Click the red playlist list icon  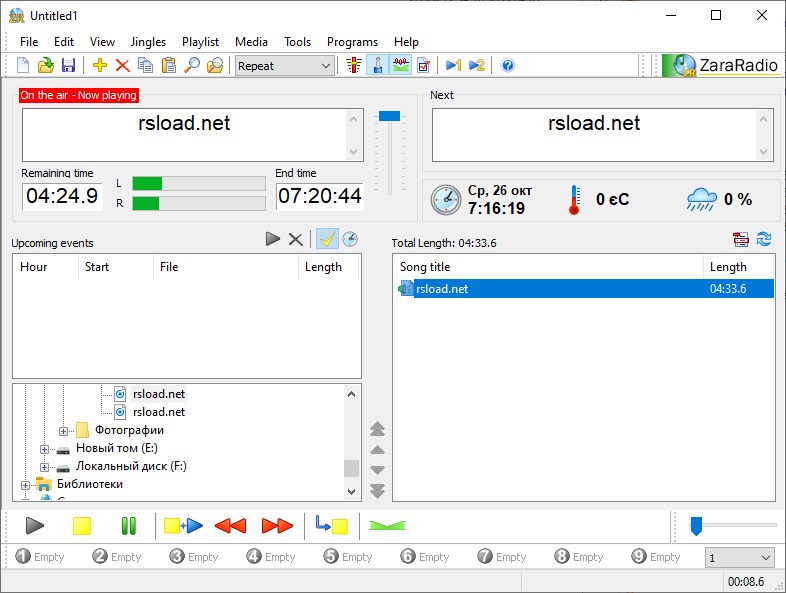pos(740,240)
